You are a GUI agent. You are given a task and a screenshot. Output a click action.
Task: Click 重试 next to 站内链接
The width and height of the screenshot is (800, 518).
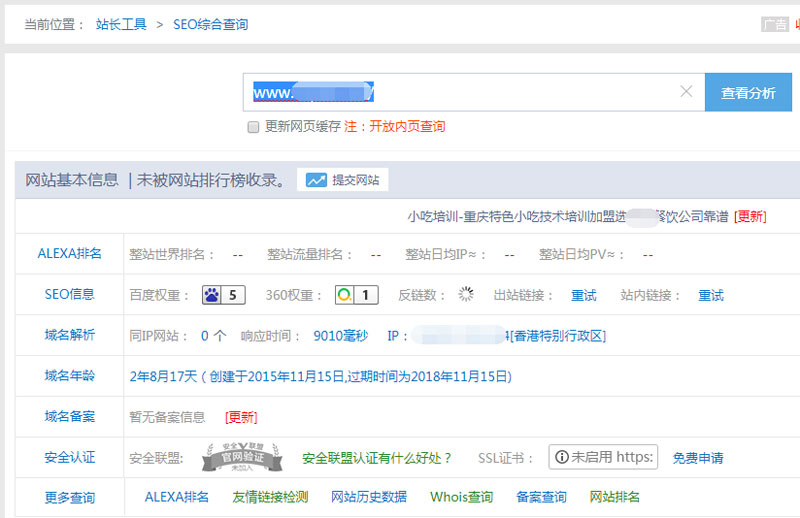[711, 295]
